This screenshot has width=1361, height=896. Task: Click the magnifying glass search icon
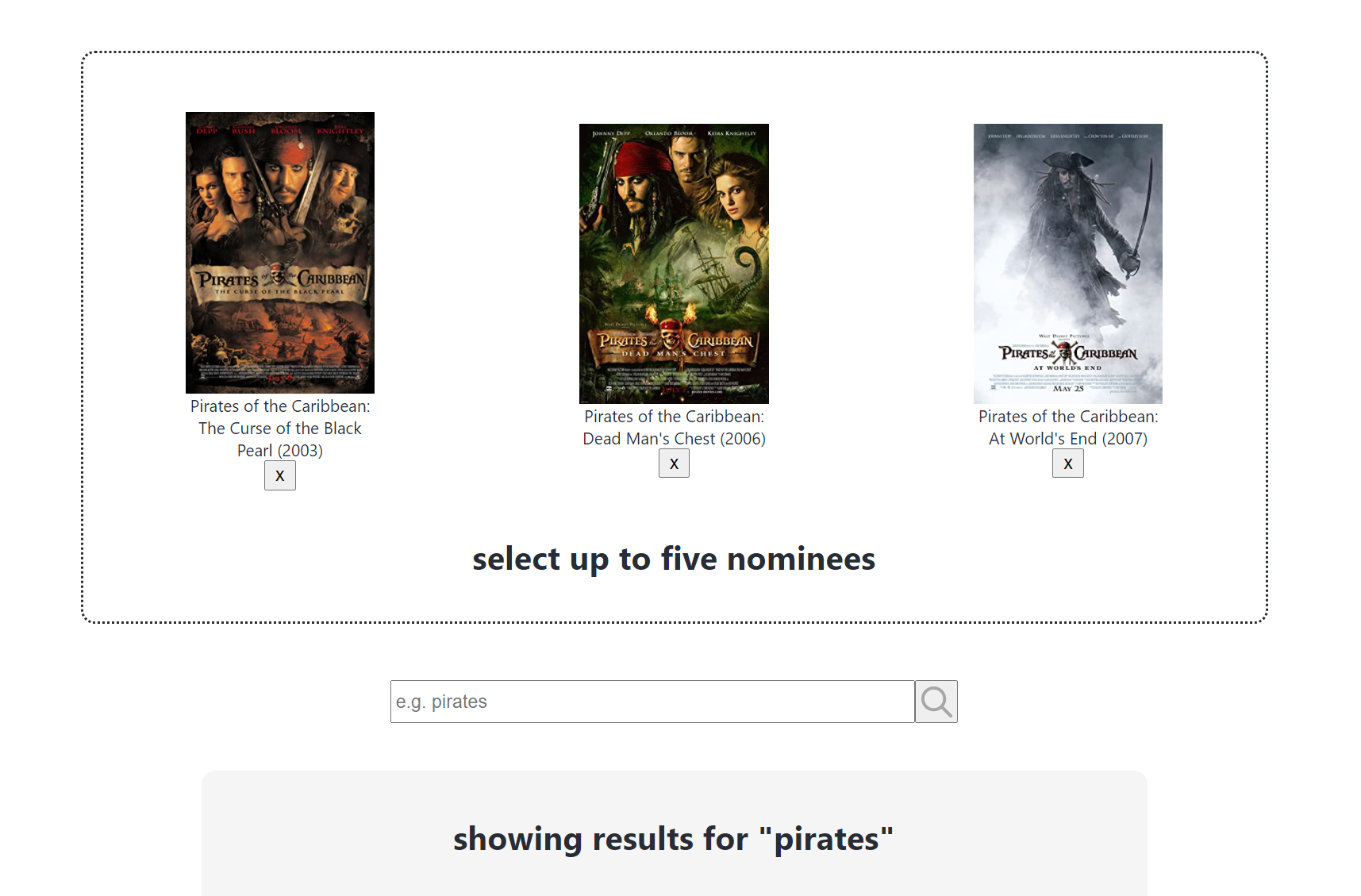click(x=936, y=702)
